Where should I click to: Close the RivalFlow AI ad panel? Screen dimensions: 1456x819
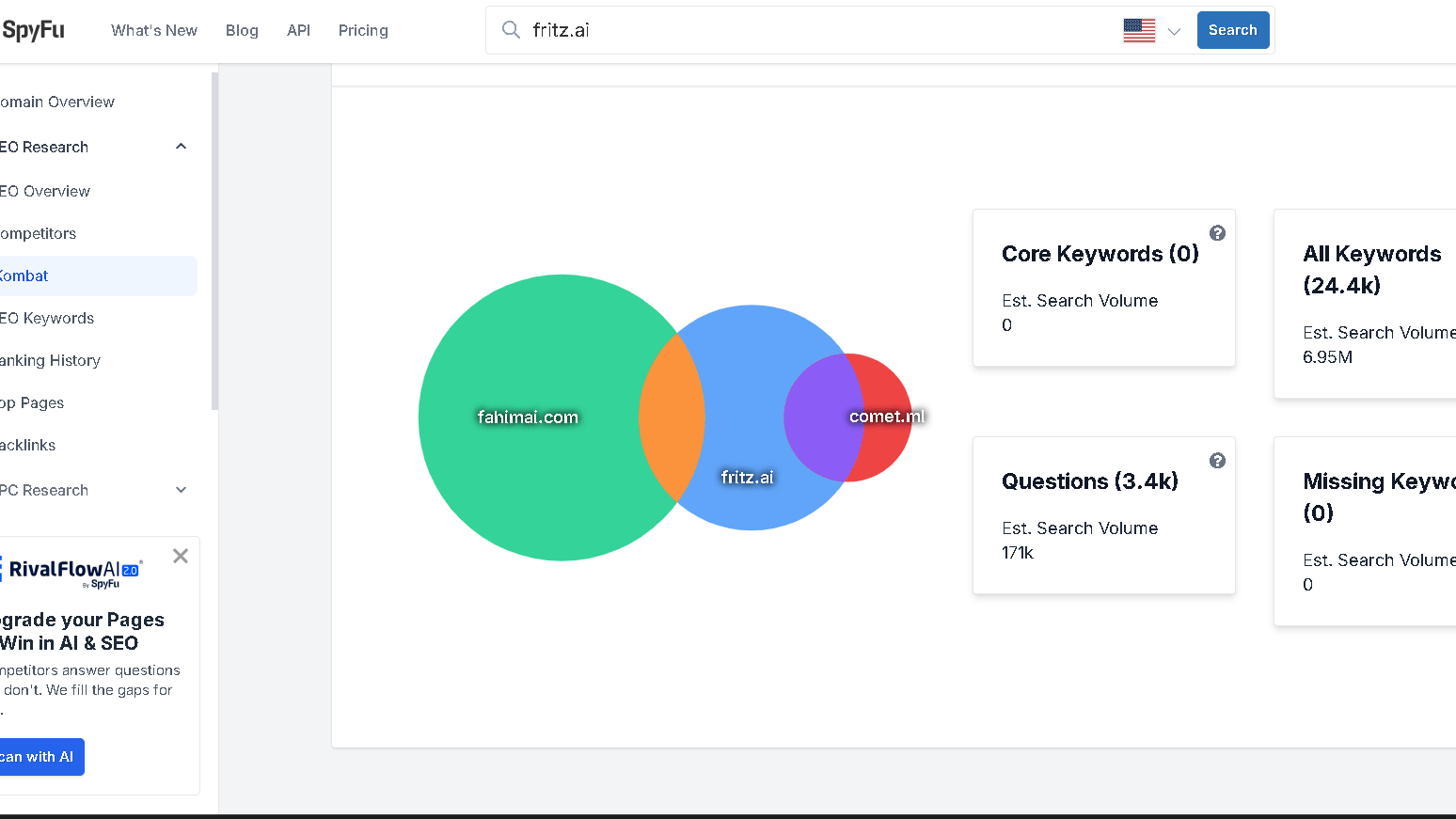181,556
